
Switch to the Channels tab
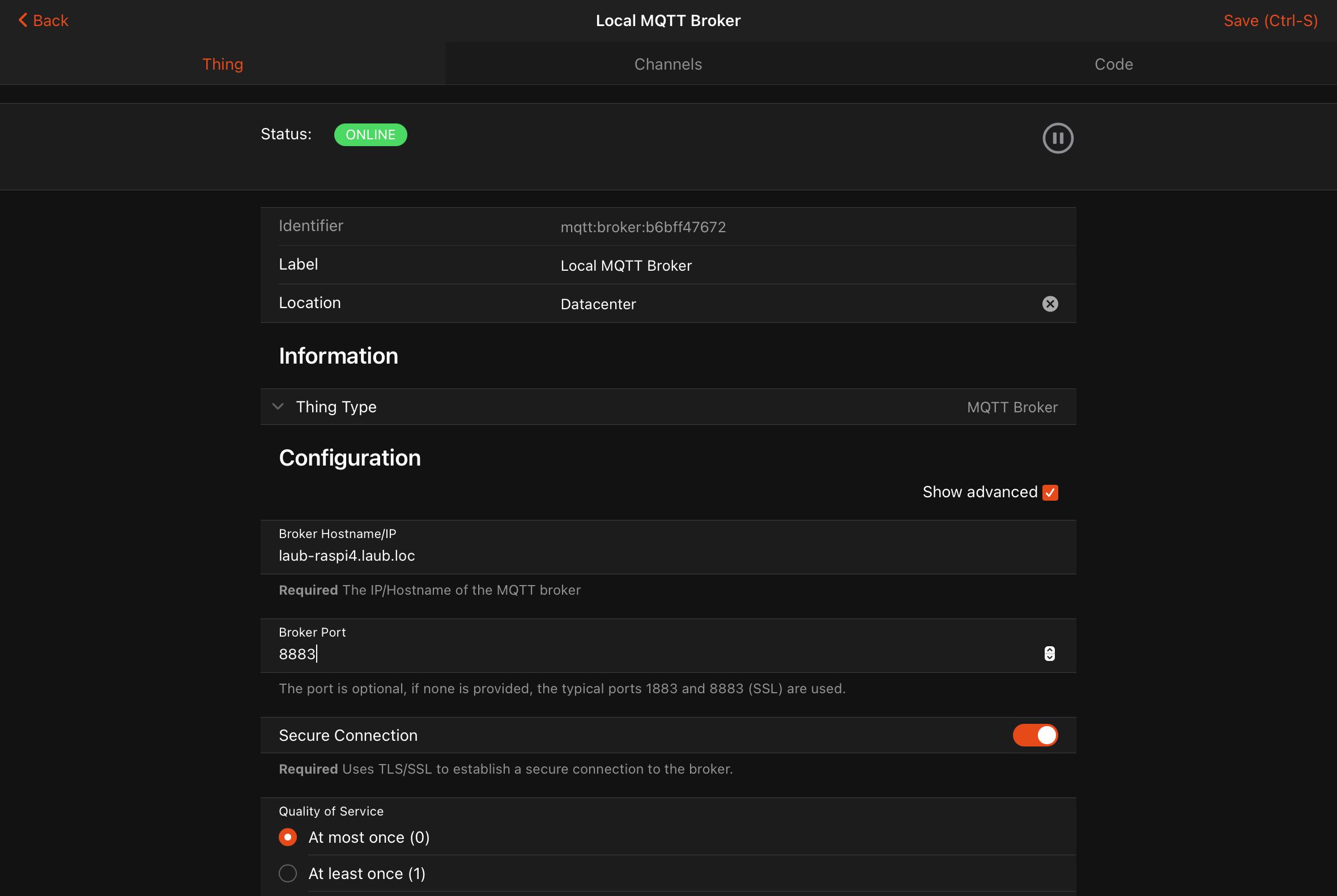[x=667, y=64]
